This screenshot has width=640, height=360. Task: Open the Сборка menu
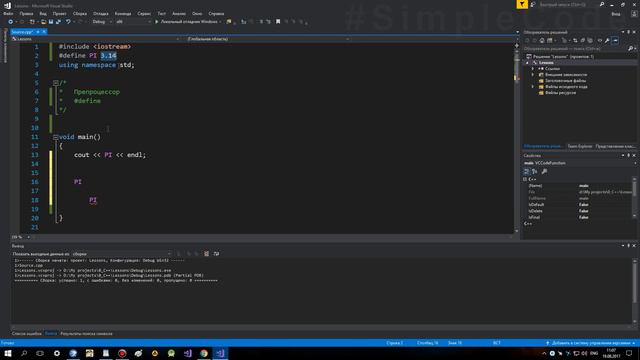80,13
